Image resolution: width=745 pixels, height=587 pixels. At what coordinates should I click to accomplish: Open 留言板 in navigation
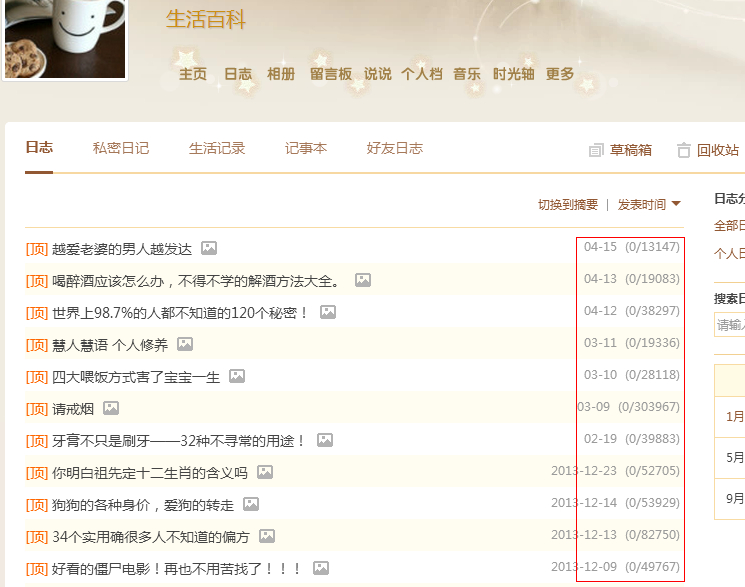[x=331, y=74]
